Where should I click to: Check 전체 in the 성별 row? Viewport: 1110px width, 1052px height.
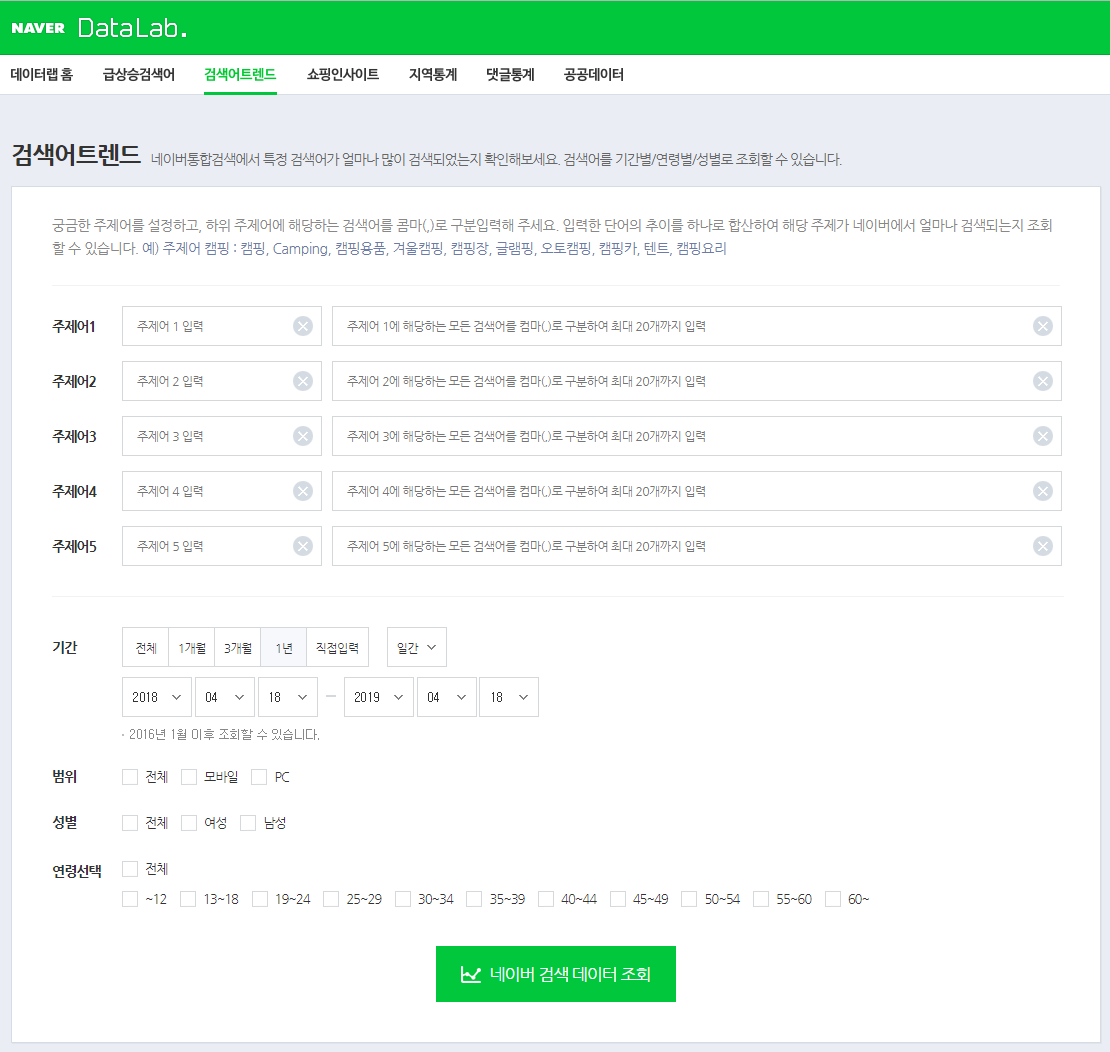click(130, 823)
